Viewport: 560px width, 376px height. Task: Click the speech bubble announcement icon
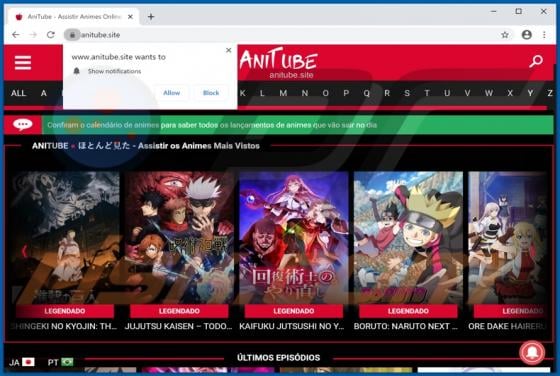click(x=22, y=125)
